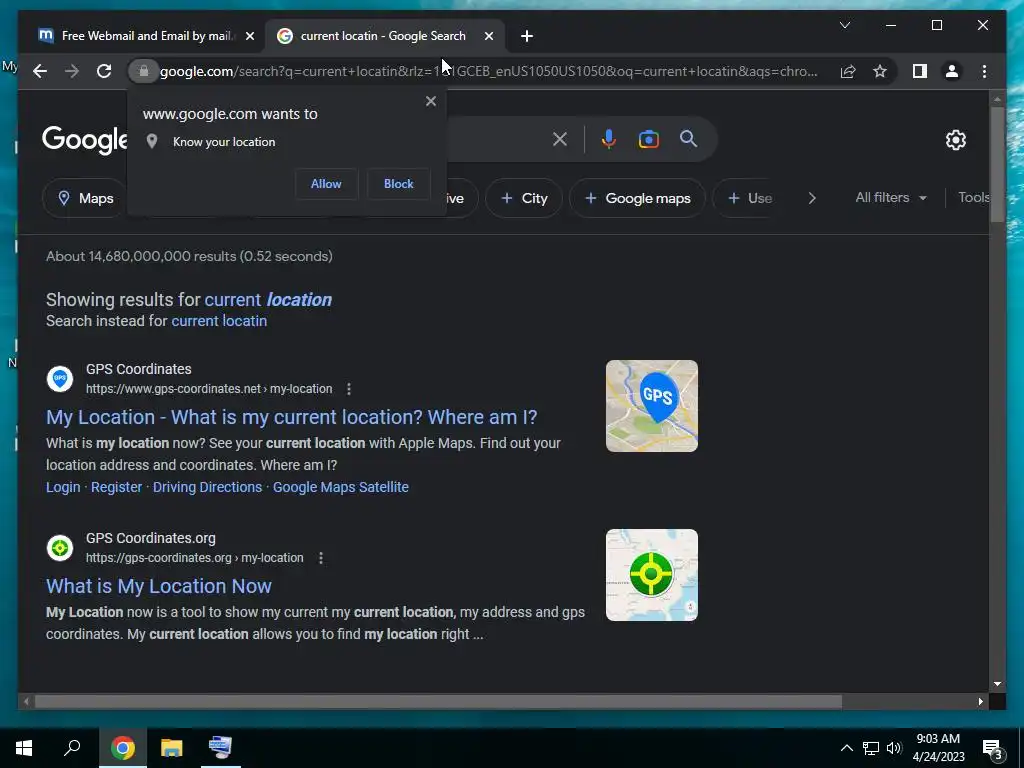Click the horizontal scrollbar right arrow
This screenshot has height=768, width=1024.
[x=981, y=702]
